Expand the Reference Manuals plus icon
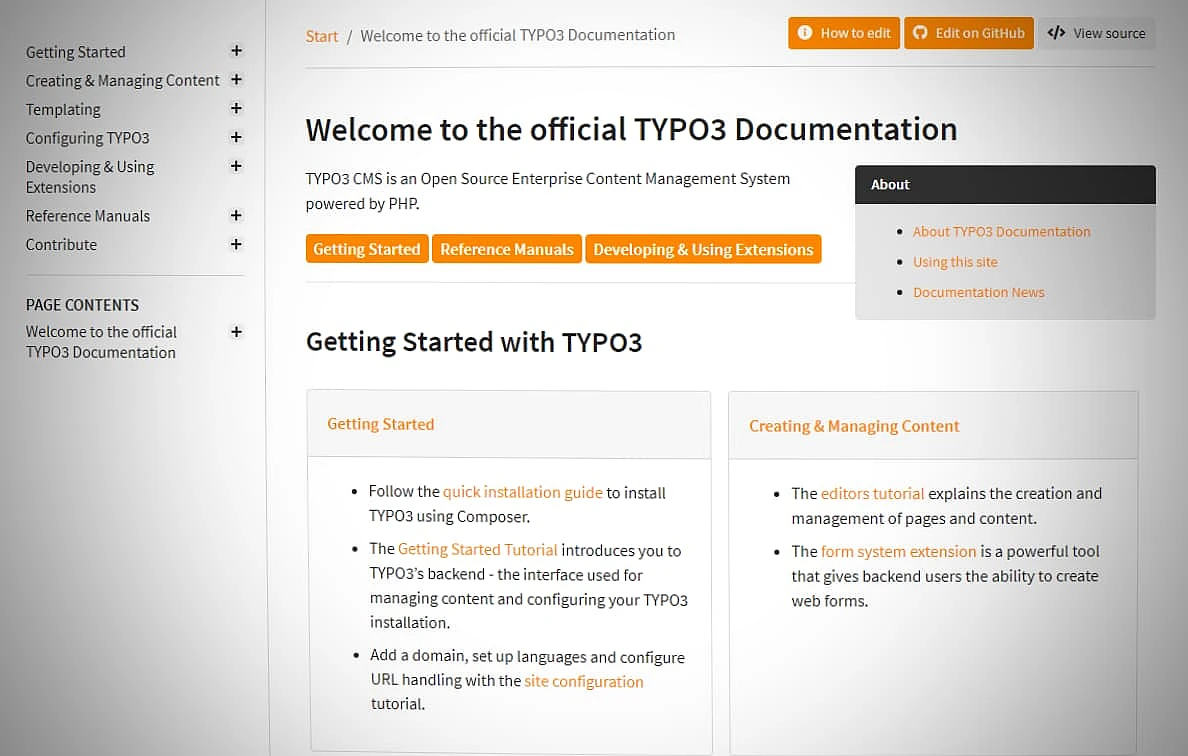 (236, 215)
